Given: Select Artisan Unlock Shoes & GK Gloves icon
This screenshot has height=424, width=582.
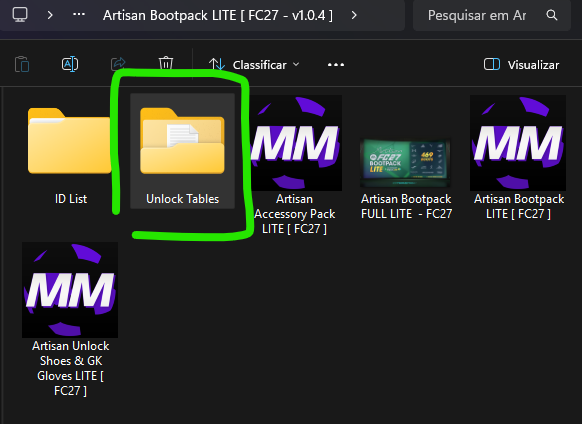Looking at the screenshot, I should (x=70, y=290).
